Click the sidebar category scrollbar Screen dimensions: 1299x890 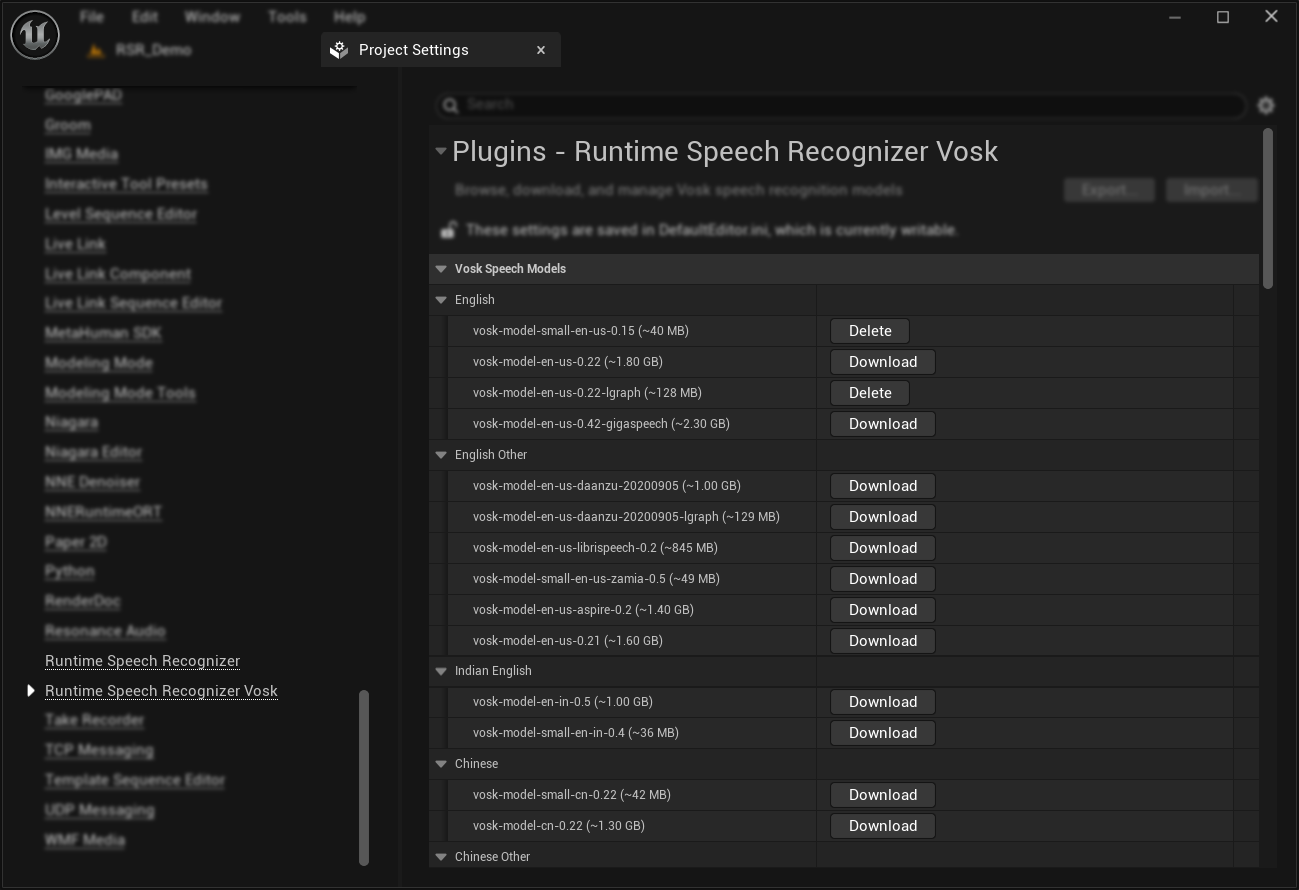pos(364,777)
